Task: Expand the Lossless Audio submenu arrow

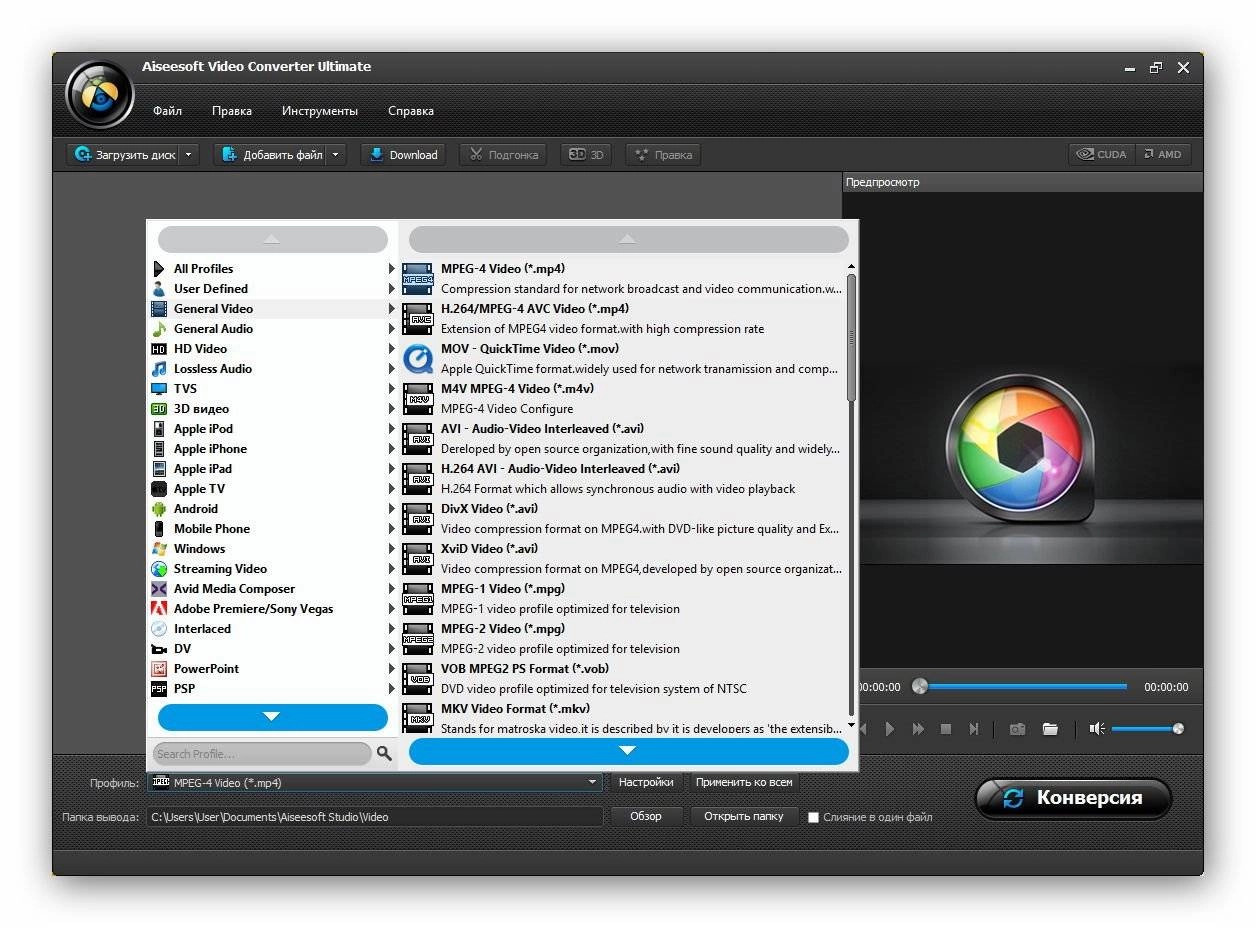Action: point(392,369)
